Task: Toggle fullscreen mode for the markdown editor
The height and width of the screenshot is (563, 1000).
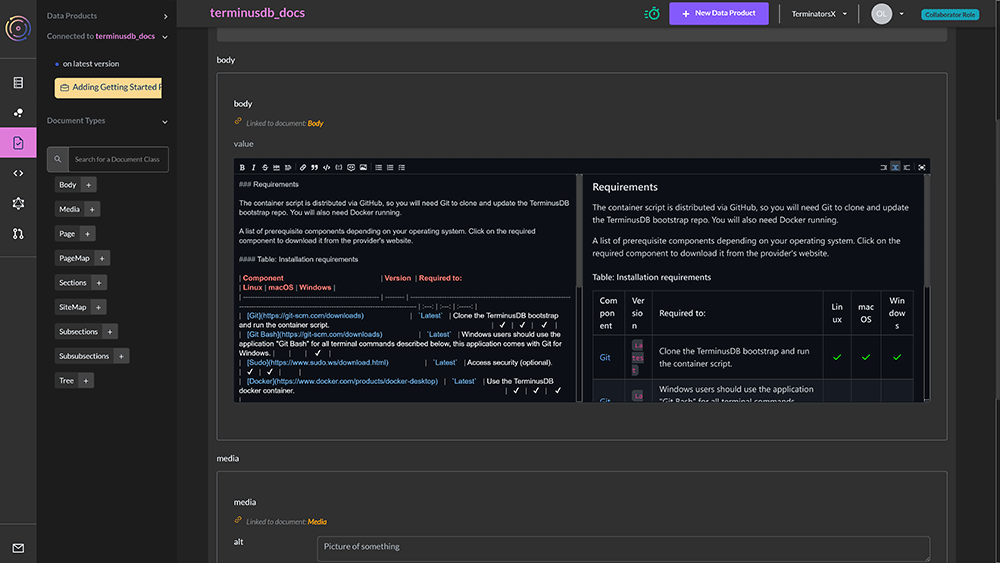Action: click(922, 167)
